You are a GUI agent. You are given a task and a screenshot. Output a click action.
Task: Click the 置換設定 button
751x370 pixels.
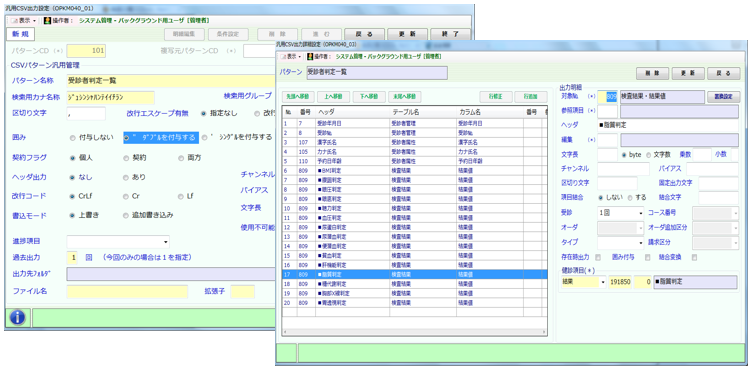(x=724, y=96)
